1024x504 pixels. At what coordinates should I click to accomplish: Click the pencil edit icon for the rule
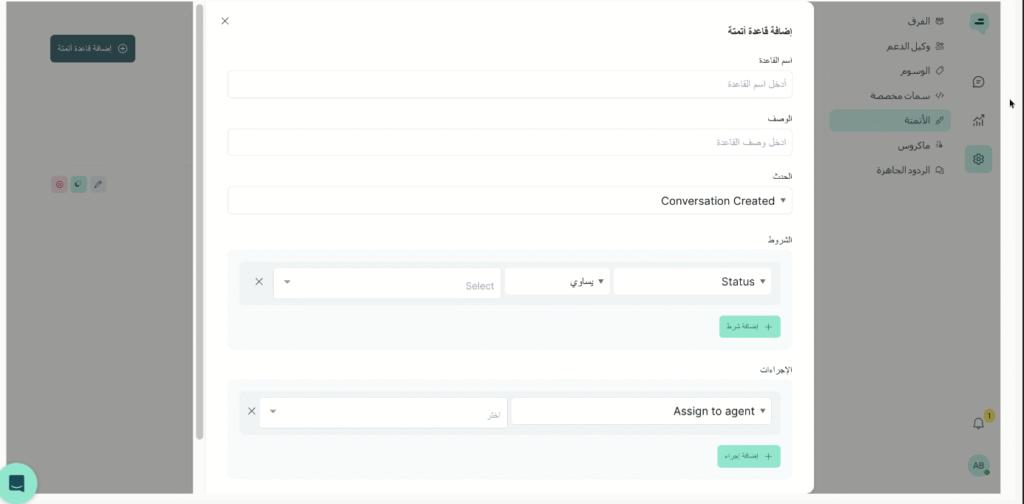(98, 184)
